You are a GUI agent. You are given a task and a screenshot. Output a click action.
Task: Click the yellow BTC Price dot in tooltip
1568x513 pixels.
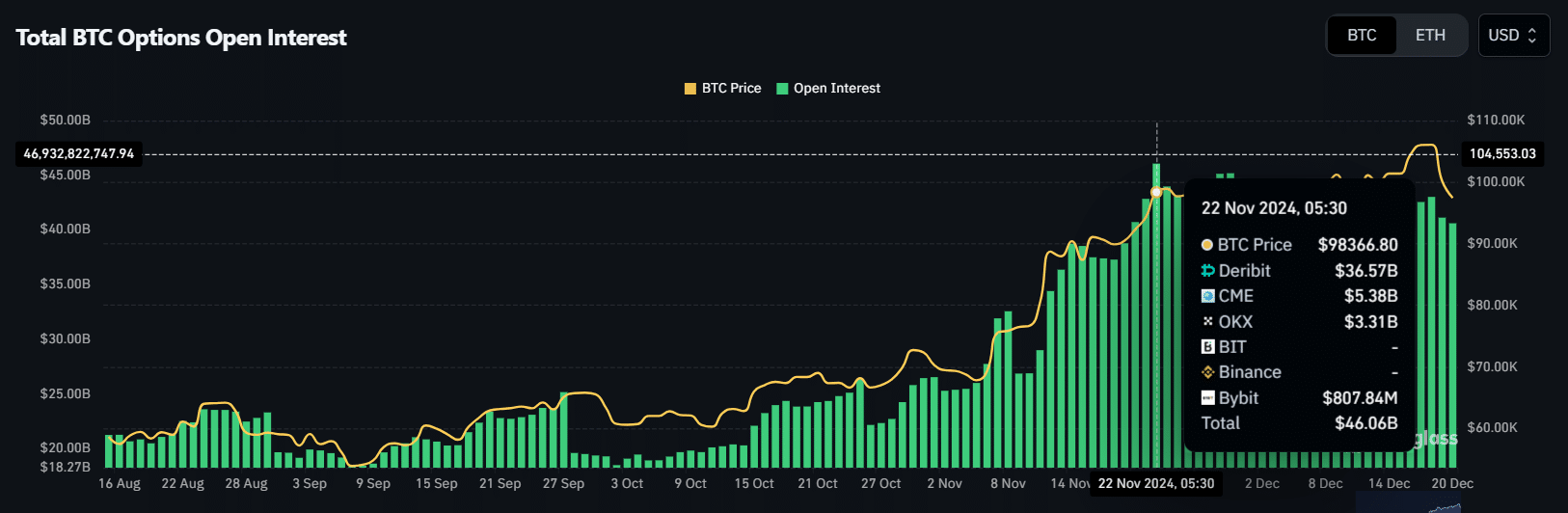(1206, 245)
